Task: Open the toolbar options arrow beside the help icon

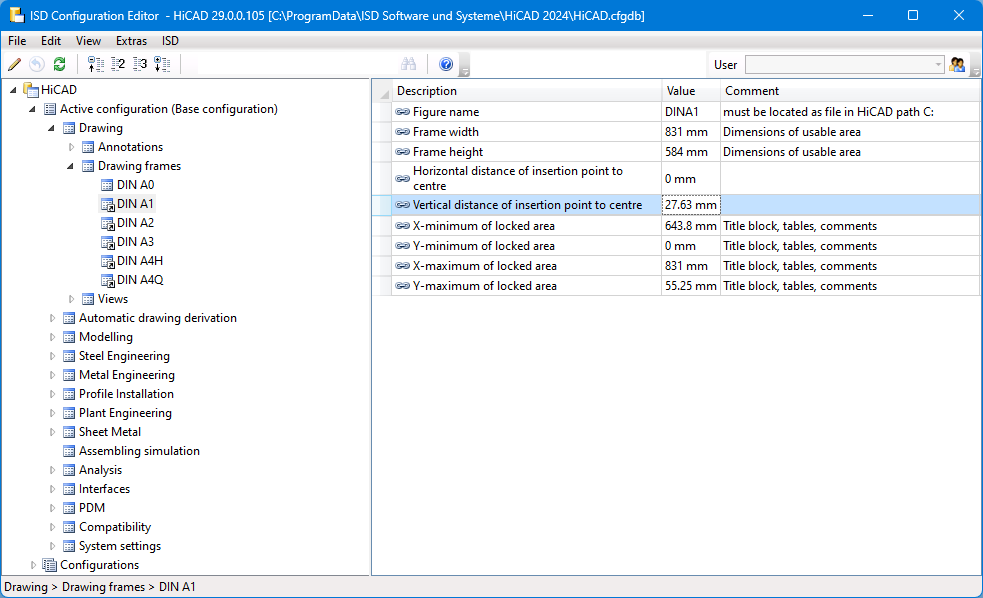Action: (465, 65)
